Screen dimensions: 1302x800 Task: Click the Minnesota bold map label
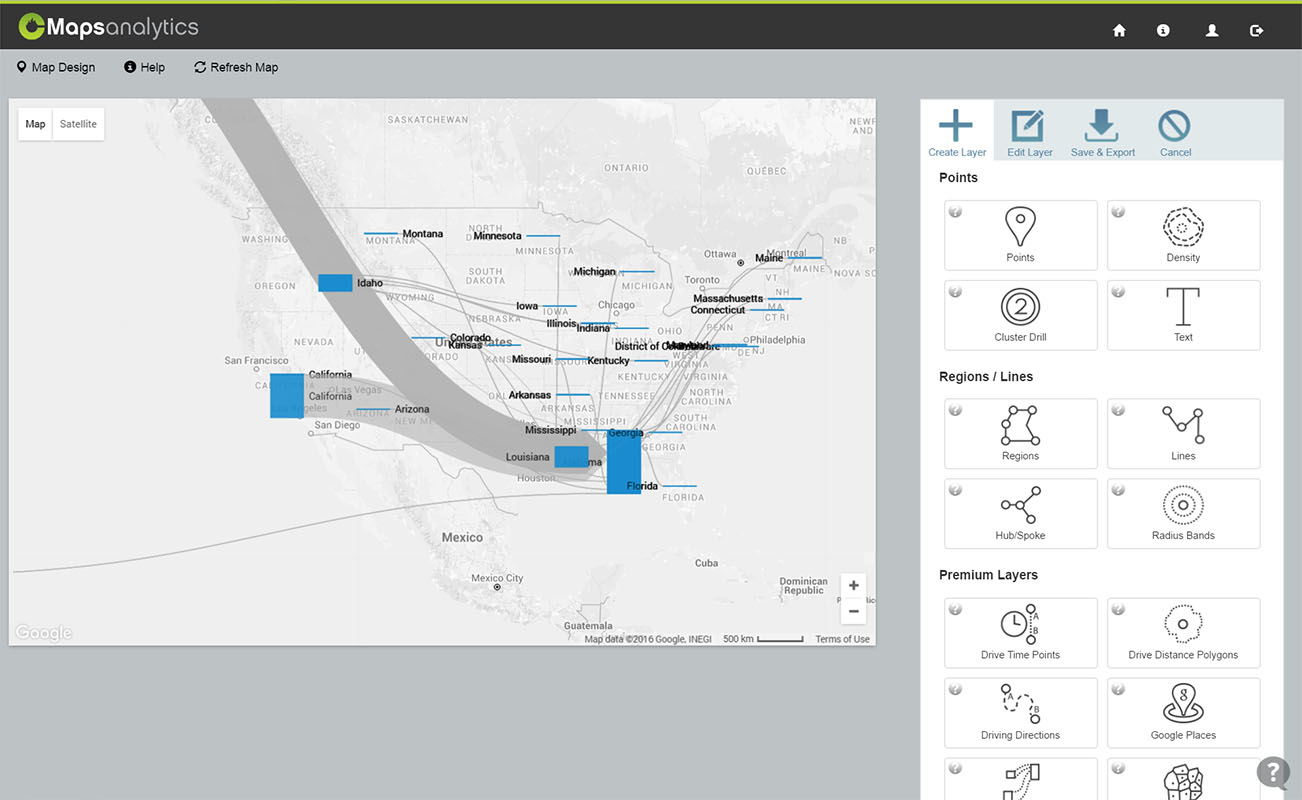tap(497, 236)
